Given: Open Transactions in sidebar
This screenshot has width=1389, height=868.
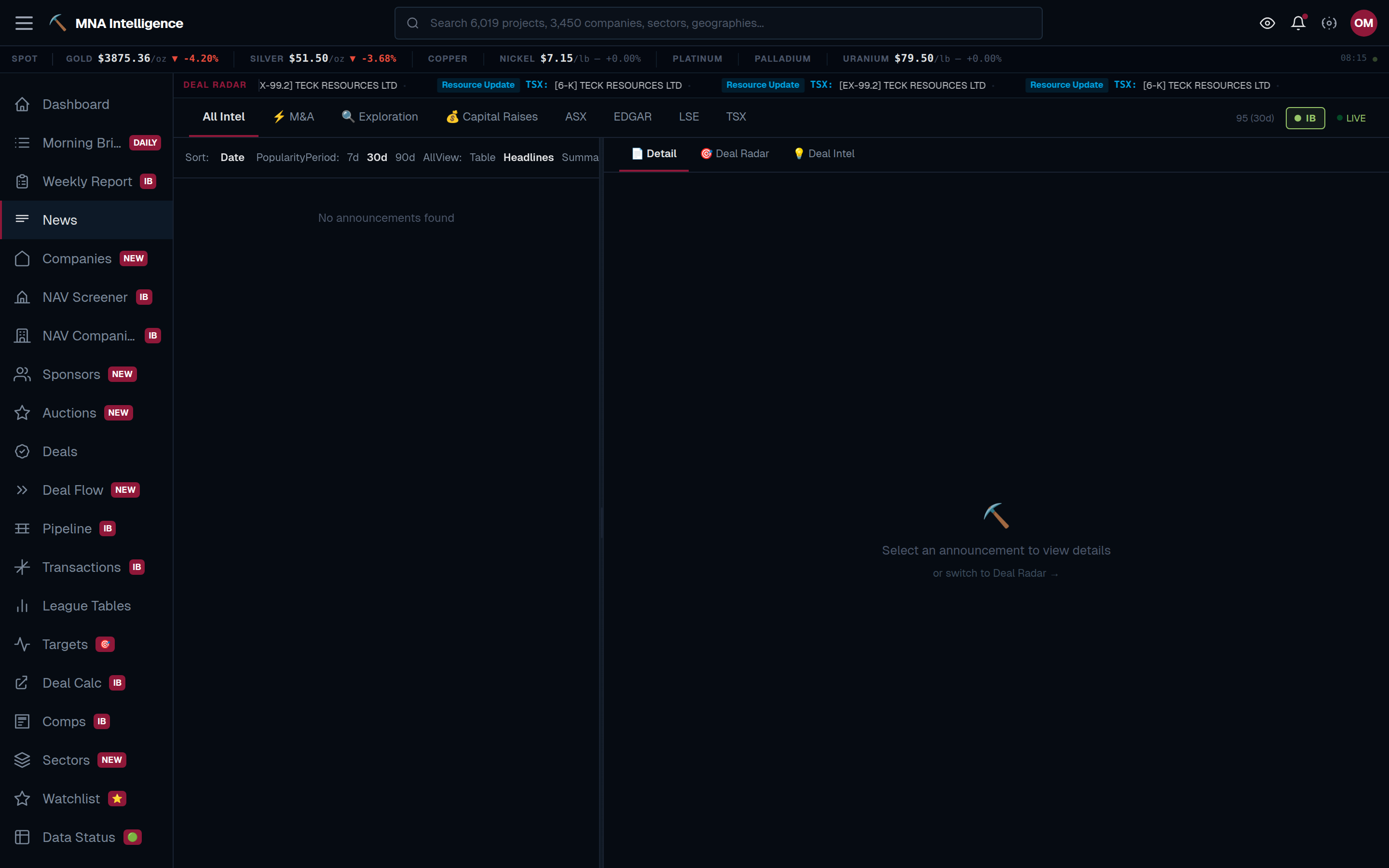Looking at the screenshot, I should coord(87,567).
